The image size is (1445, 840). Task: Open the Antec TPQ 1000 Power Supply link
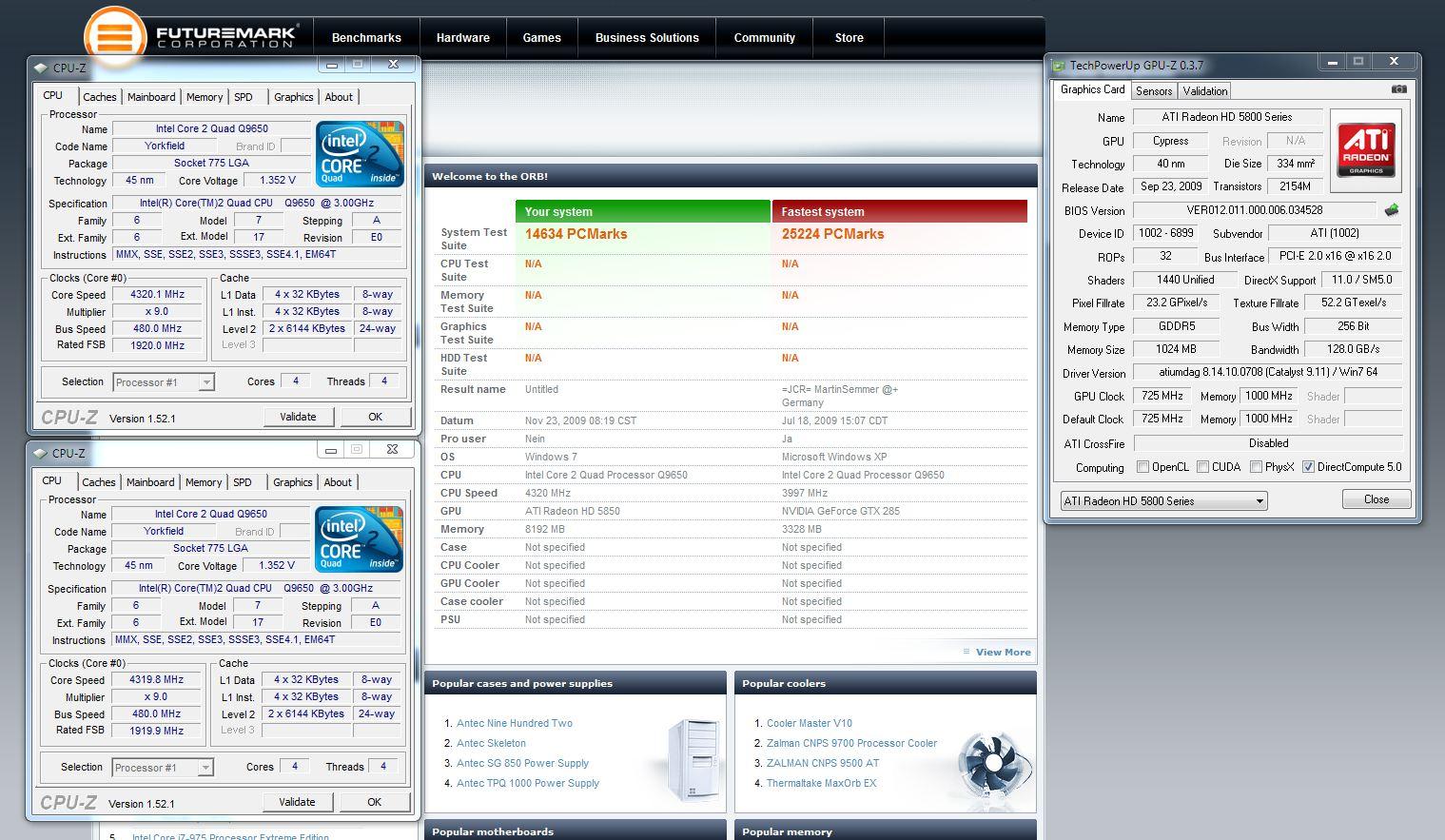coord(528,783)
